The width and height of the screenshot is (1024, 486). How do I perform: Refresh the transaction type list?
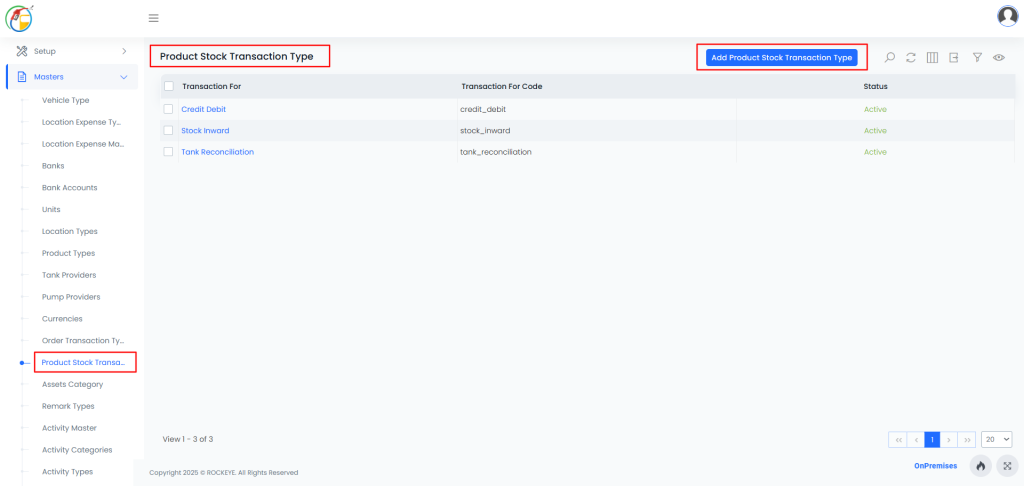911,58
